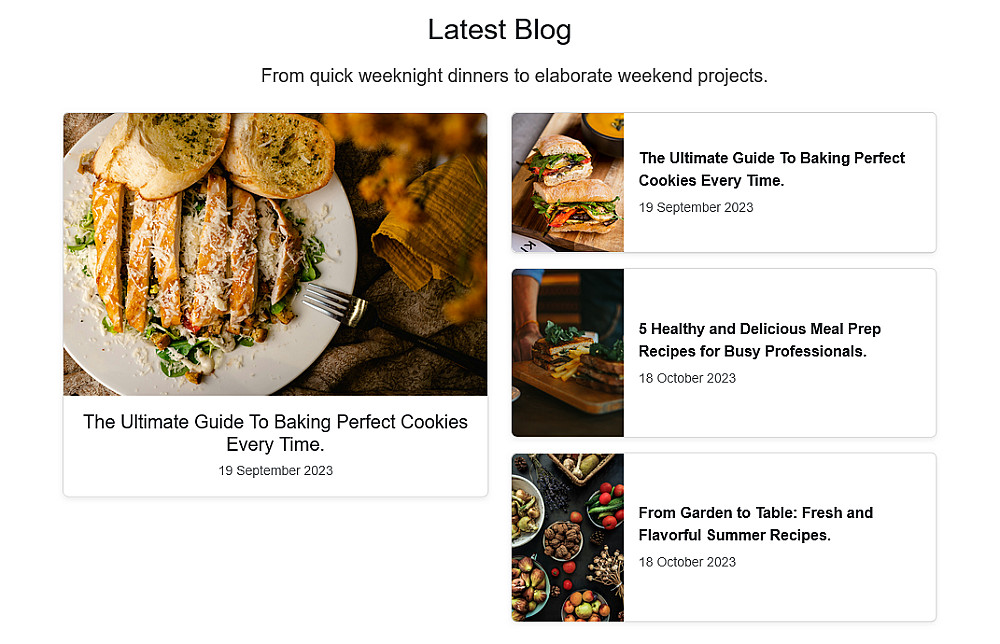This screenshot has height=644, width=1000.
Task: Click the 19 September 2023 date in the sandwich card
Action: [696, 208]
